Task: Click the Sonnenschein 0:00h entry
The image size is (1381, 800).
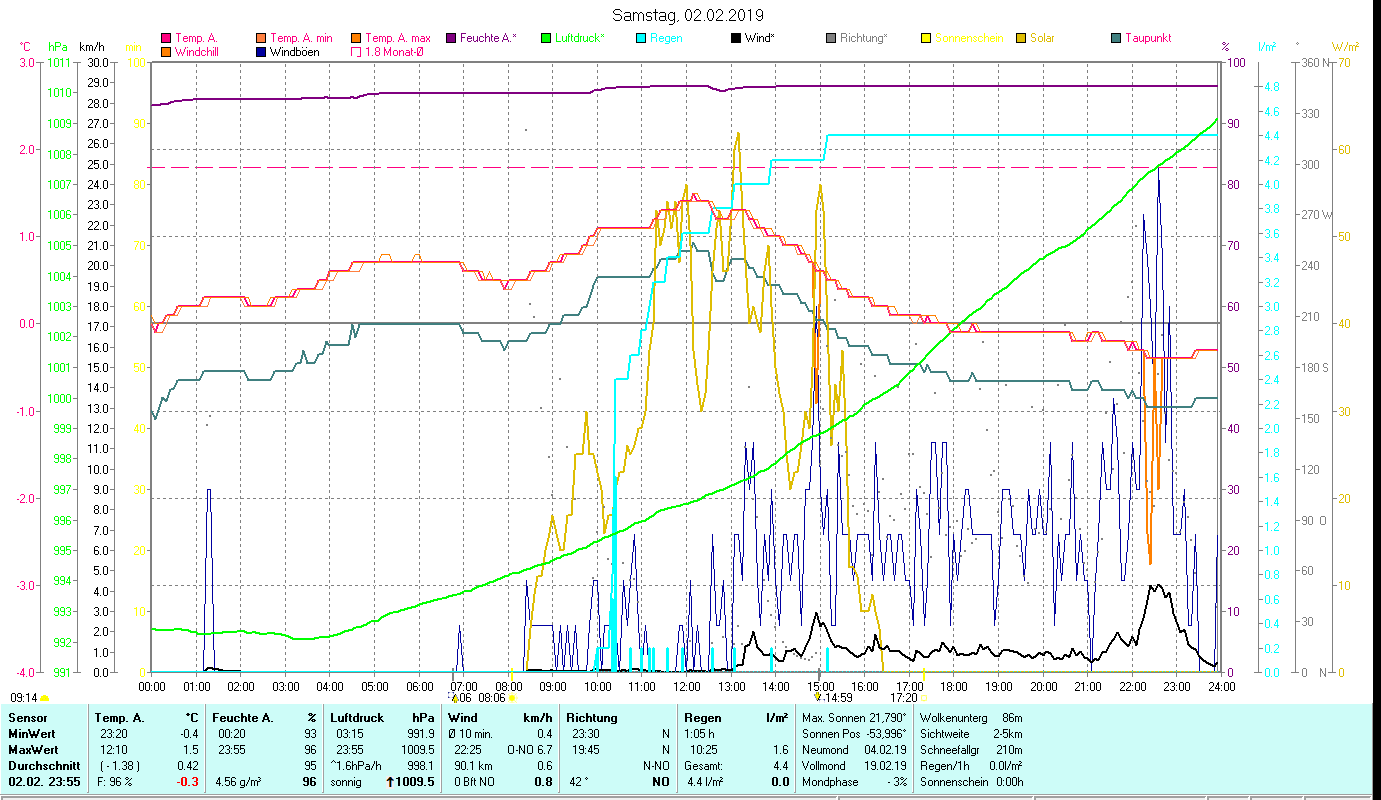Action: click(x=970, y=782)
